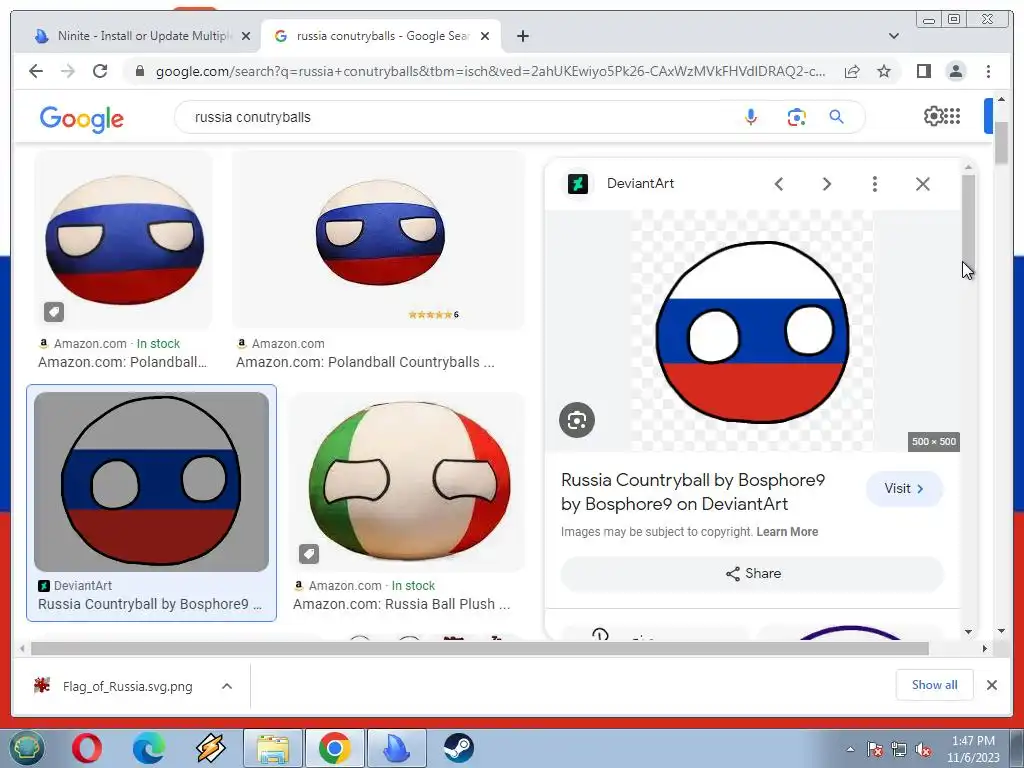Open File Explorer from the taskbar
Screen dimensions: 1024x768
tap(272, 748)
